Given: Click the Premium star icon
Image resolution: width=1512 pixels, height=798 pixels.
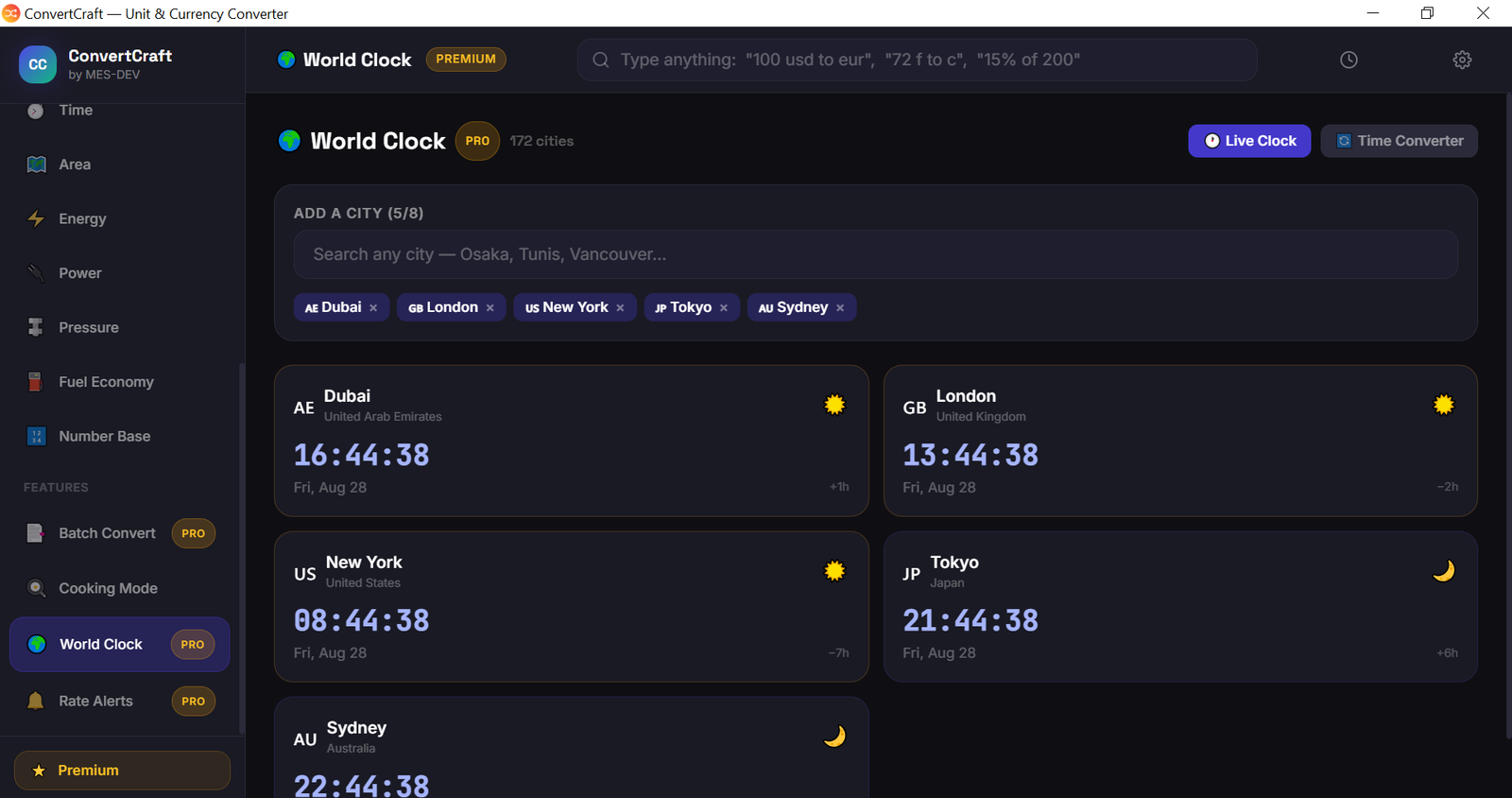Looking at the screenshot, I should (39, 771).
